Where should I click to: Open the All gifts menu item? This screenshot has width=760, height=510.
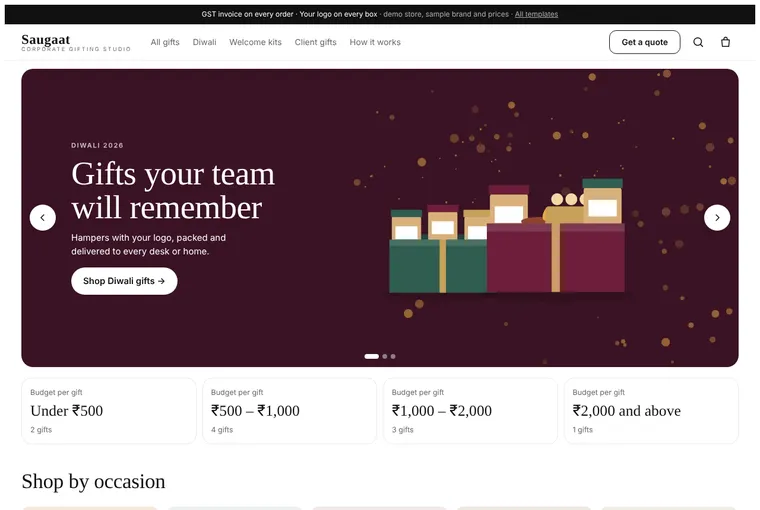(x=165, y=42)
